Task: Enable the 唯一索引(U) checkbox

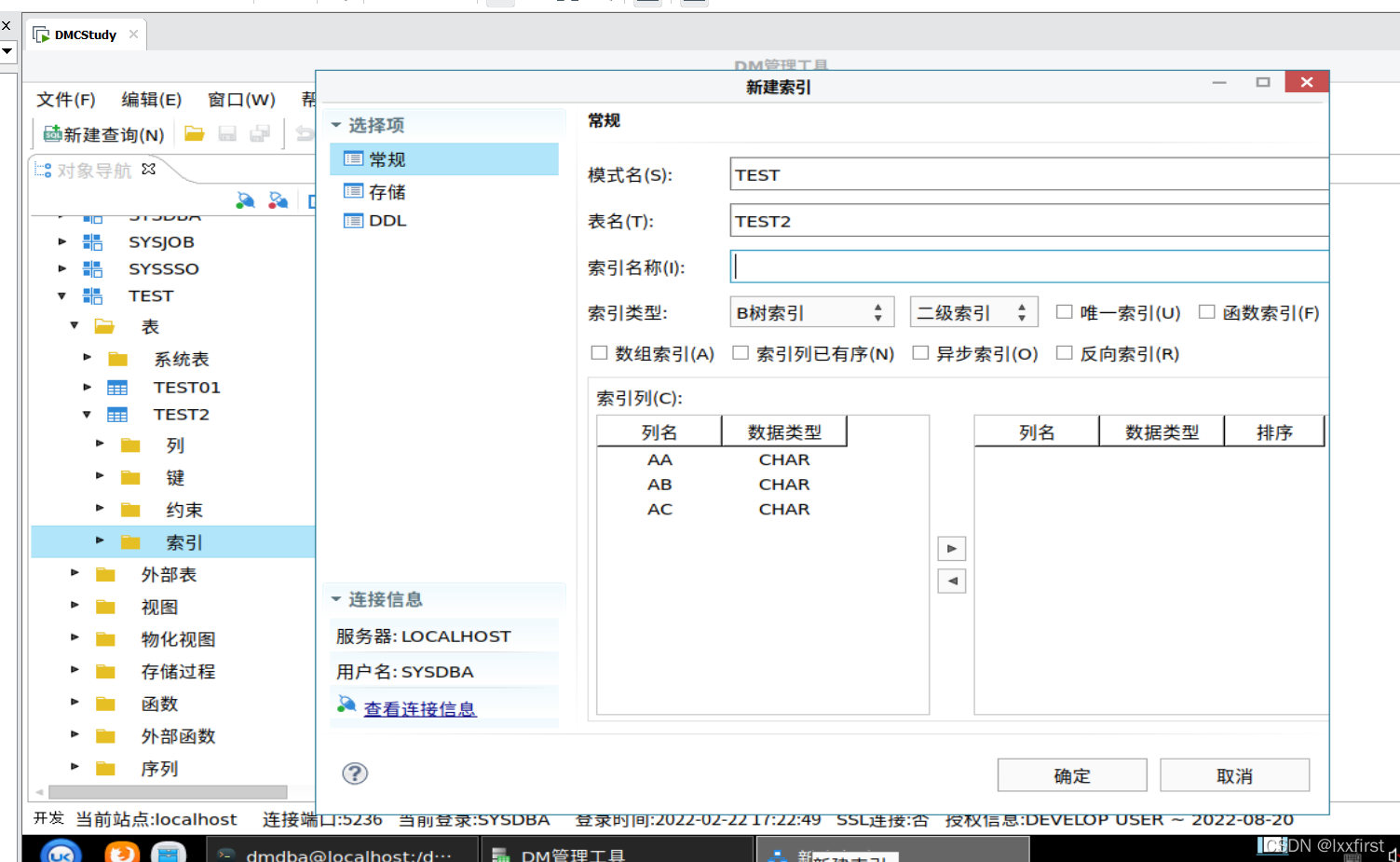Action: tap(1065, 312)
